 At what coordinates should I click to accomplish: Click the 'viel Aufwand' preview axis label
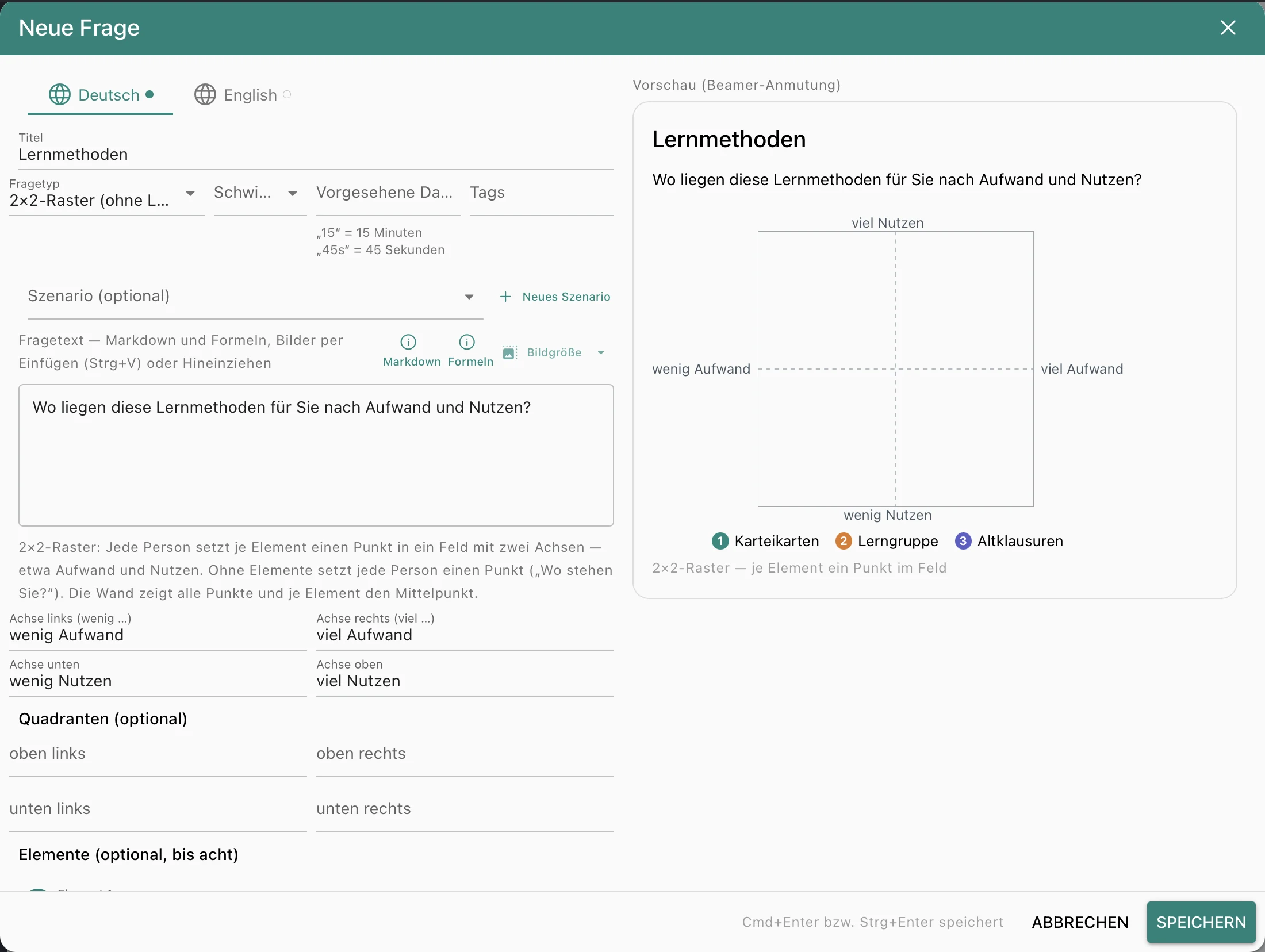pyautogui.click(x=1082, y=369)
